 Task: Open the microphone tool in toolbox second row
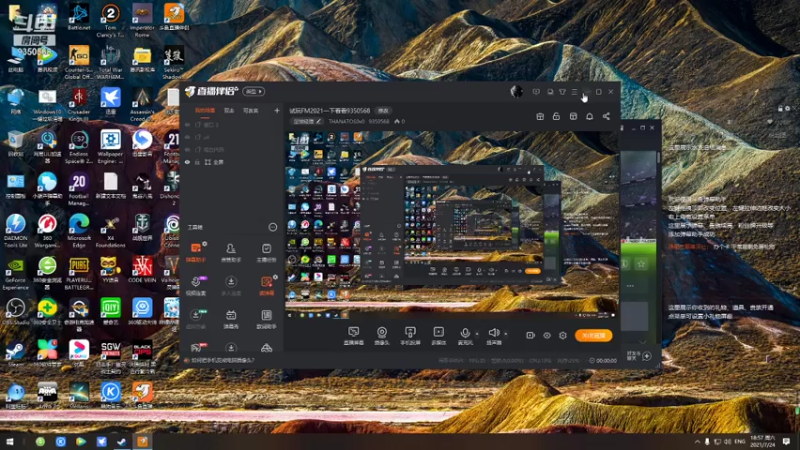[x=195, y=285]
